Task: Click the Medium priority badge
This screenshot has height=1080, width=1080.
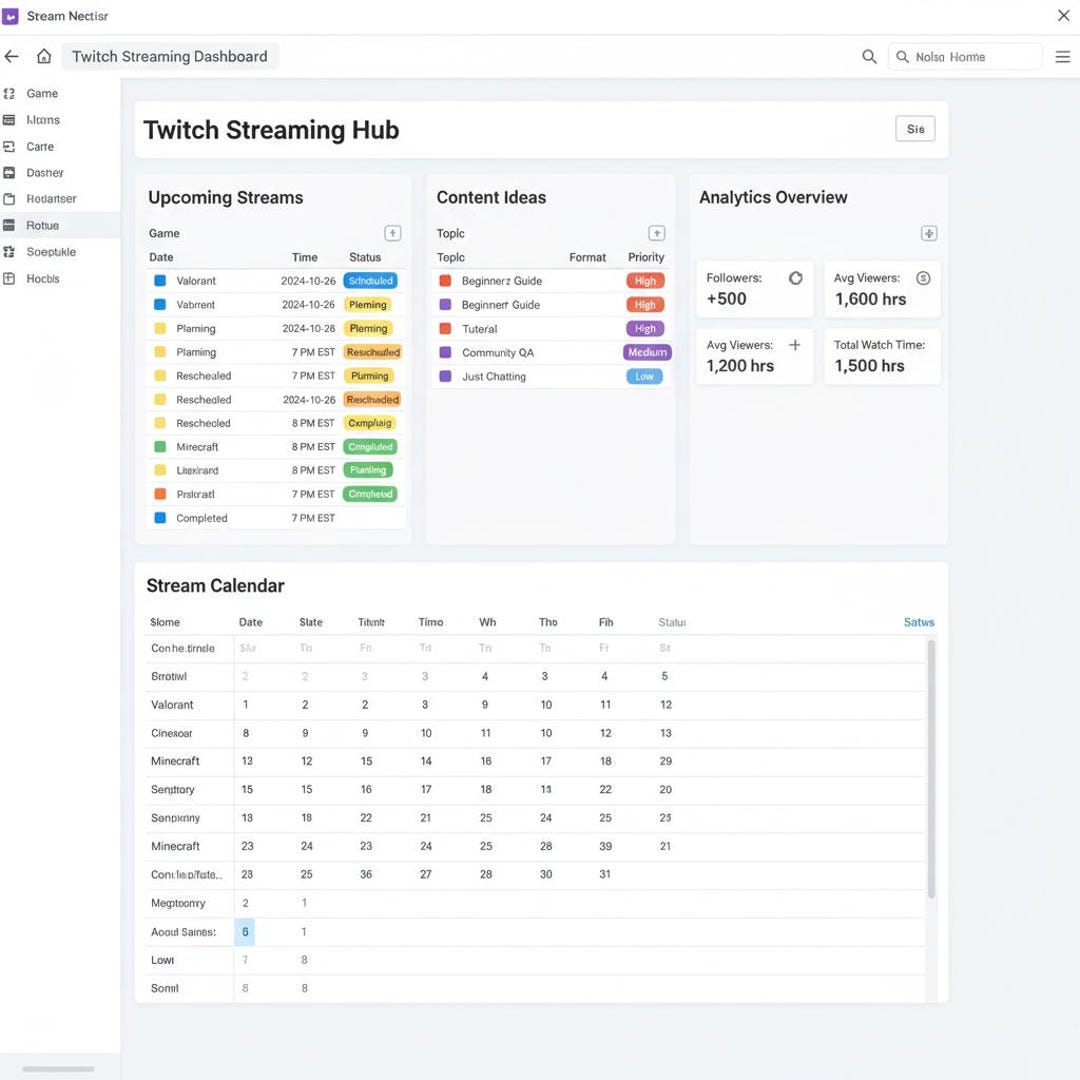Action: coord(647,353)
